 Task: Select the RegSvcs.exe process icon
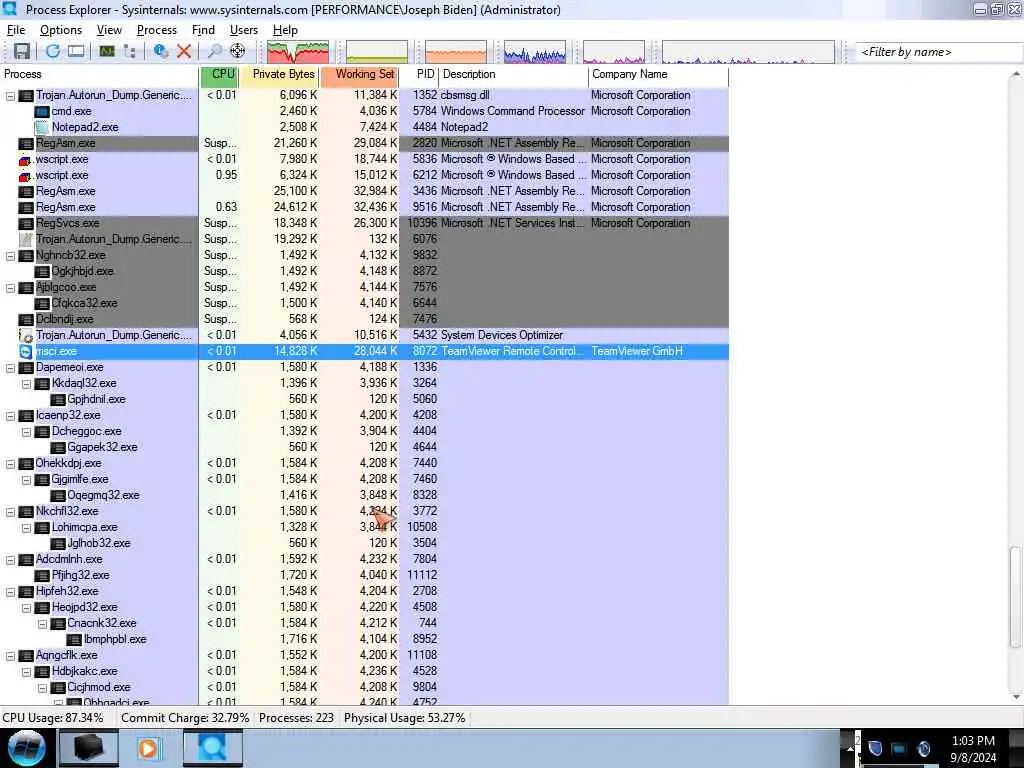tap(25, 224)
